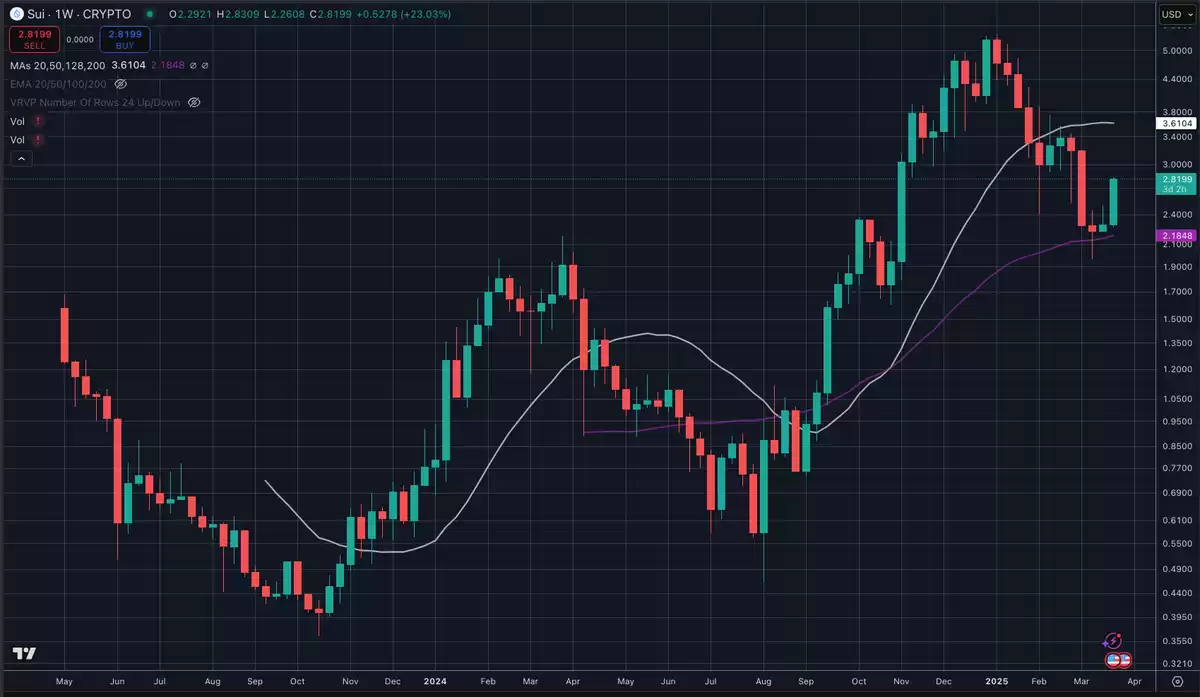Click the red SELL 2.8199 button
Image resolution: width=1200 pixels, height=697 pixels.
(x=34, y=40)
